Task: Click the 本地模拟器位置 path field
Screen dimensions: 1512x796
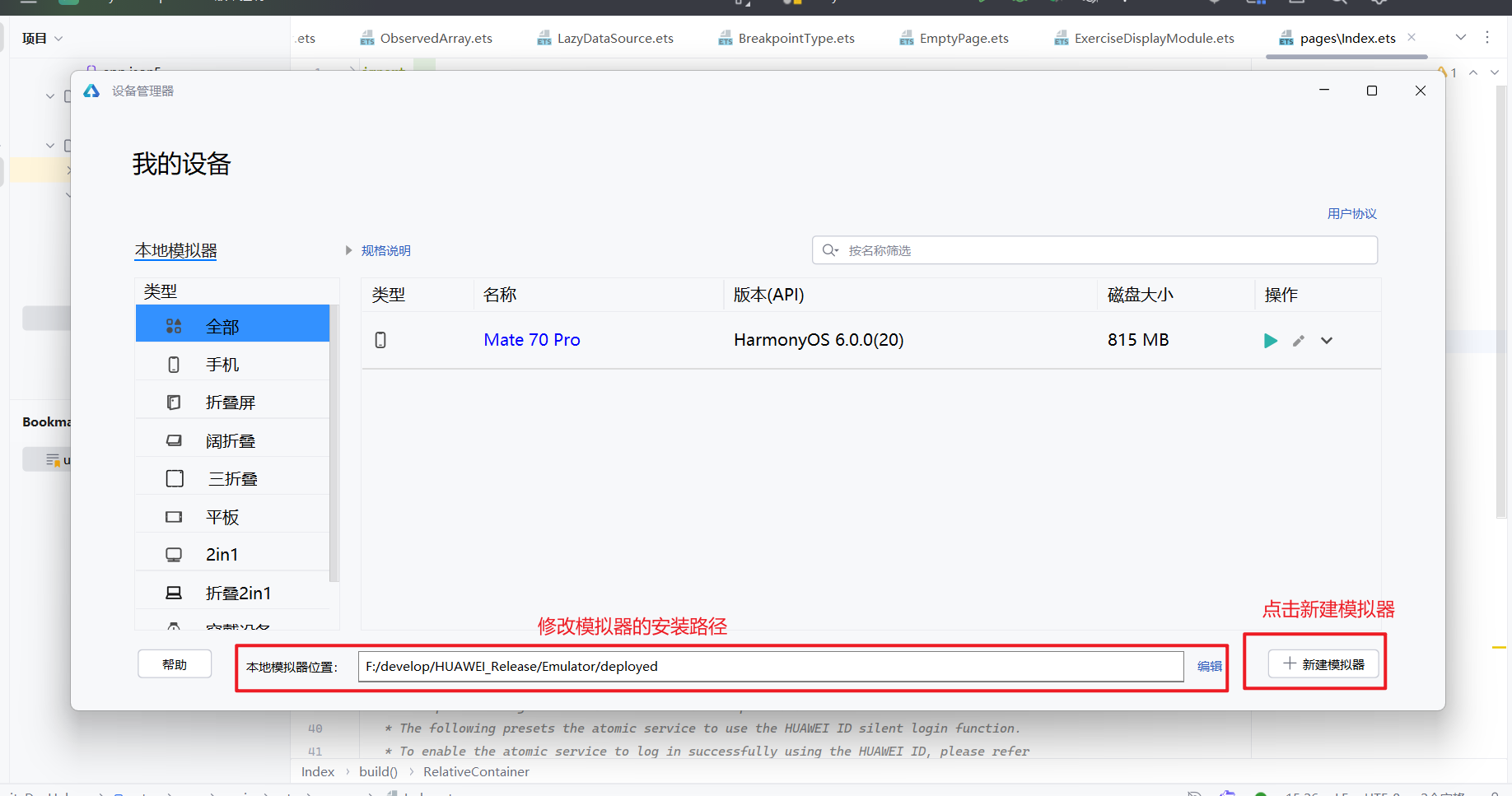Action: coord(771,667)
